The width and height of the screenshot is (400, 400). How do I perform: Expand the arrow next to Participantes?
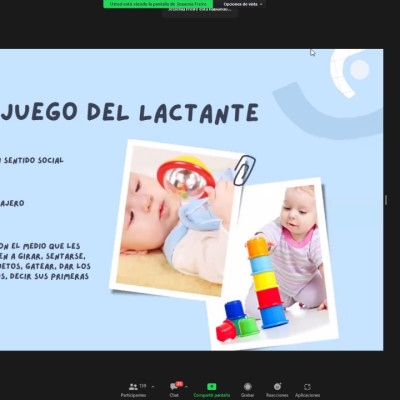(153, 387)
